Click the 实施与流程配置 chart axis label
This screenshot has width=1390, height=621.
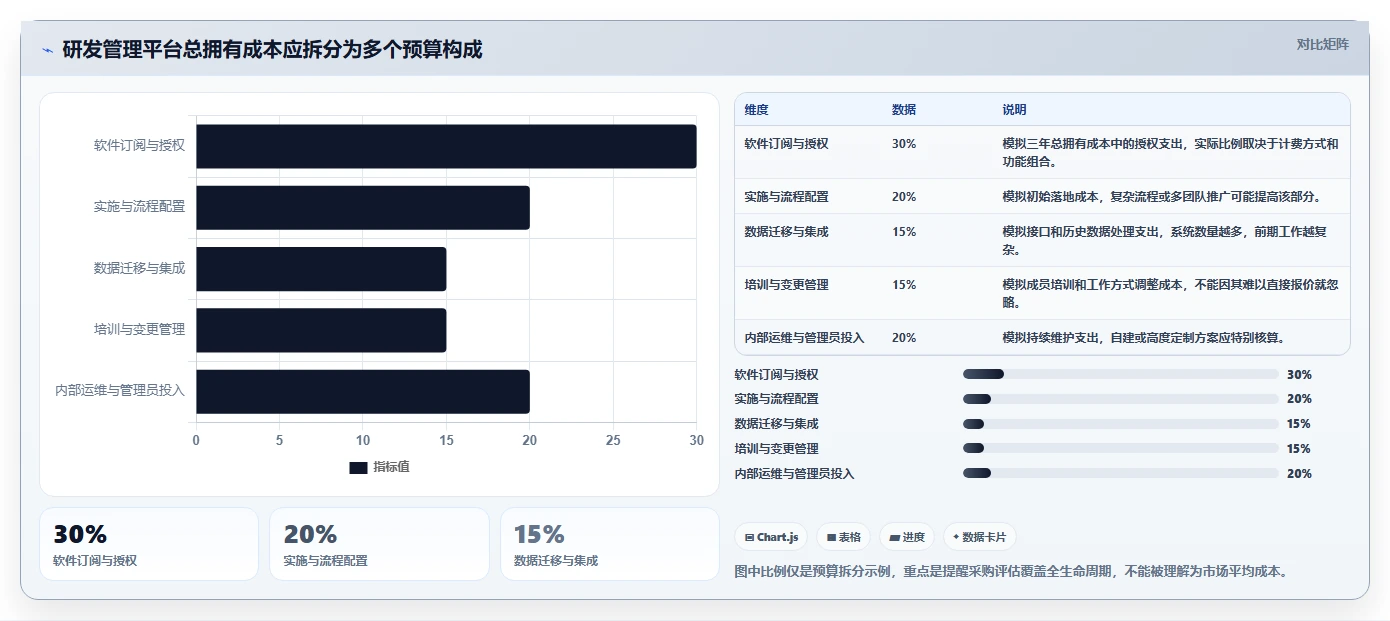click(x=139, y=207)
